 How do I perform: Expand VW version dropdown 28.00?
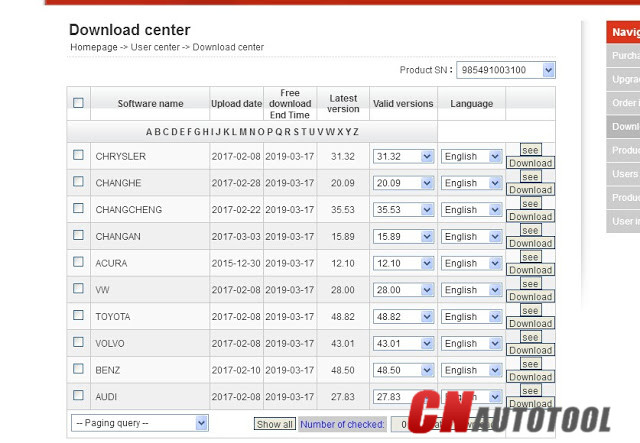(x=403, y=290)
